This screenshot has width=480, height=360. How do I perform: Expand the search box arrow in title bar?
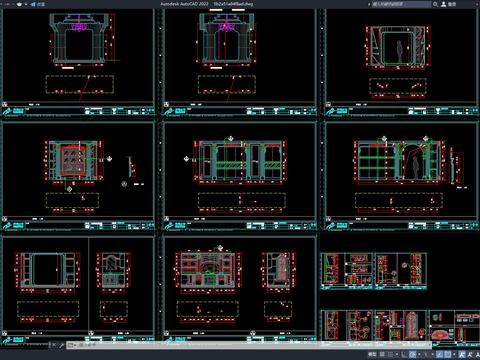pyautogui.click(x=369, y=4)
